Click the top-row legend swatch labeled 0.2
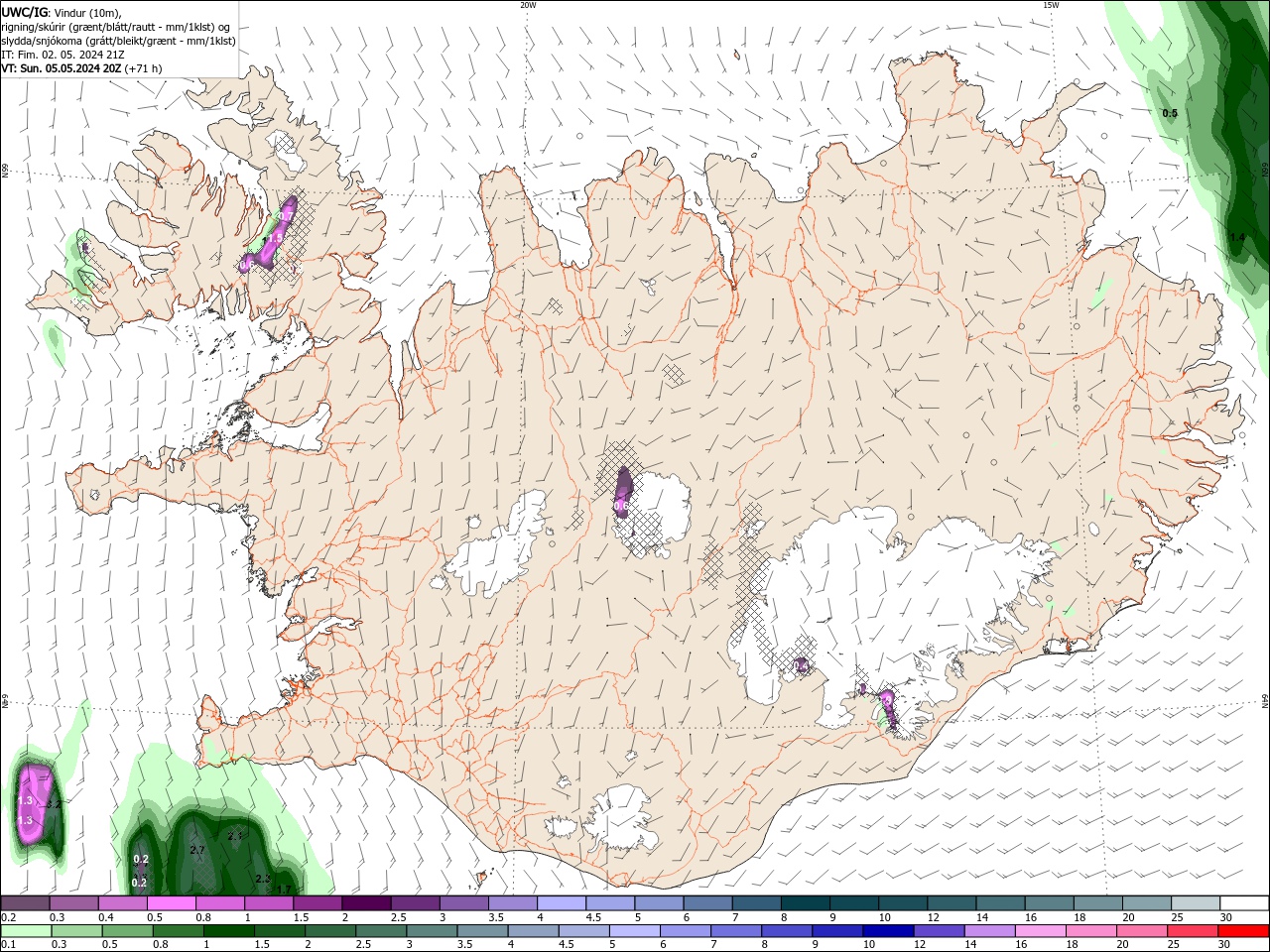Viewport: 1270px width, 952px height. (x=25, y=903)
